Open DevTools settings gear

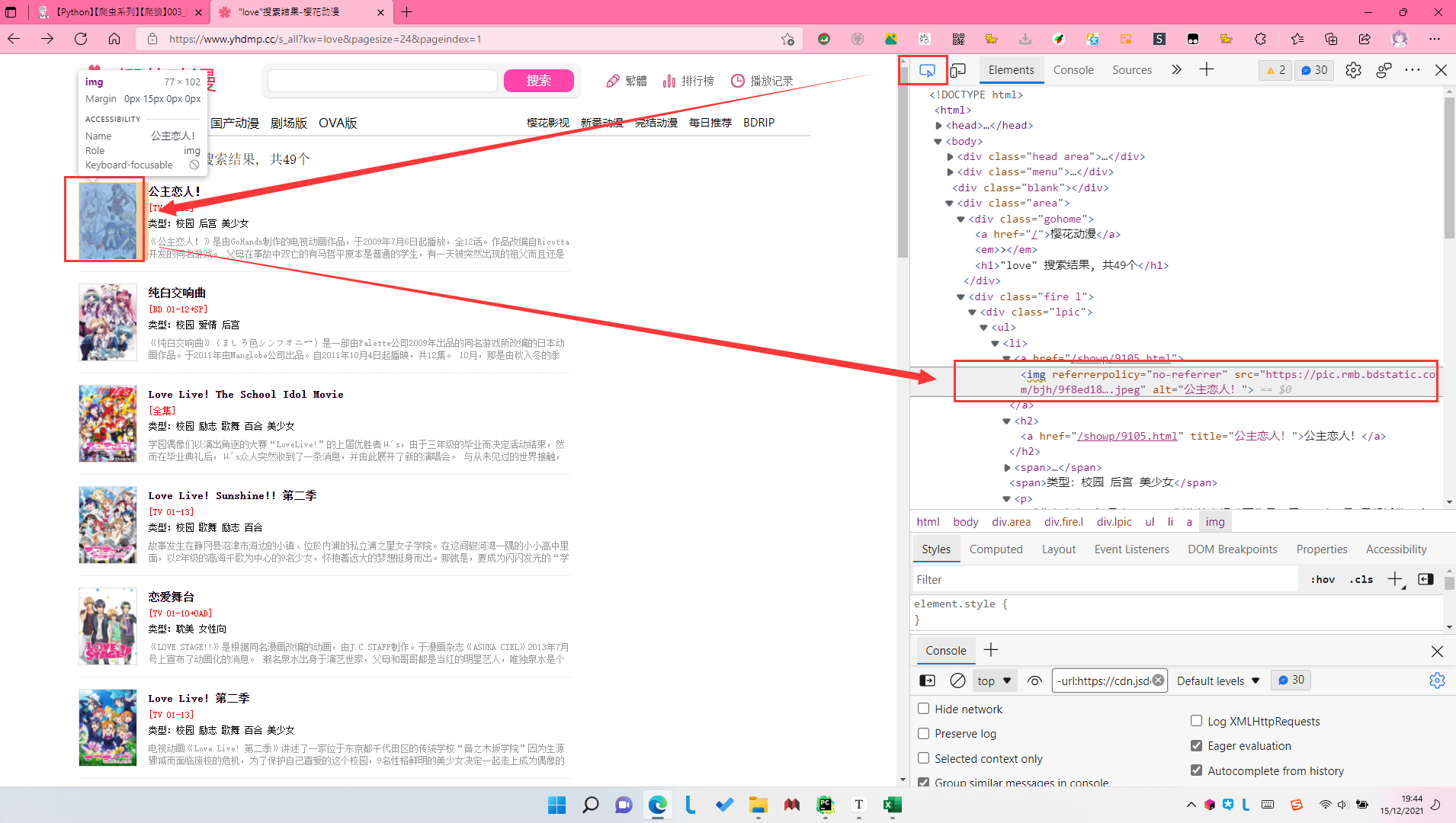(1353, 70)
